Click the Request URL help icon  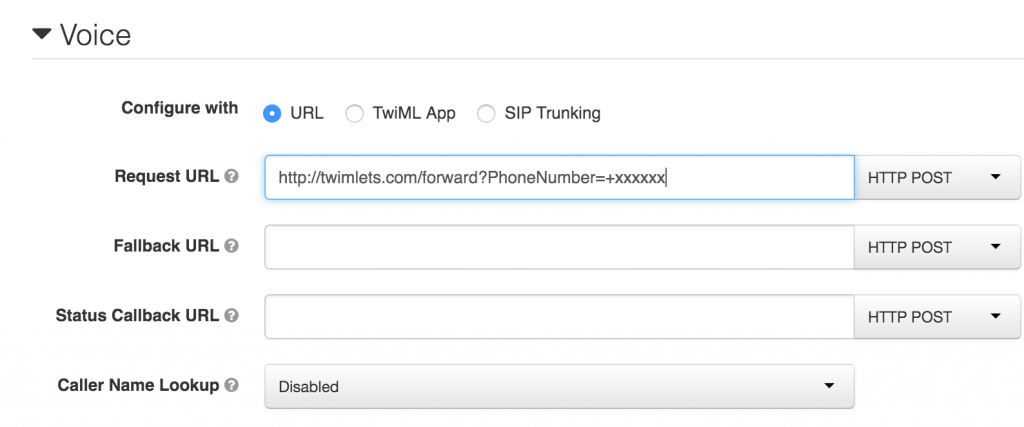[x=232, y=177]
